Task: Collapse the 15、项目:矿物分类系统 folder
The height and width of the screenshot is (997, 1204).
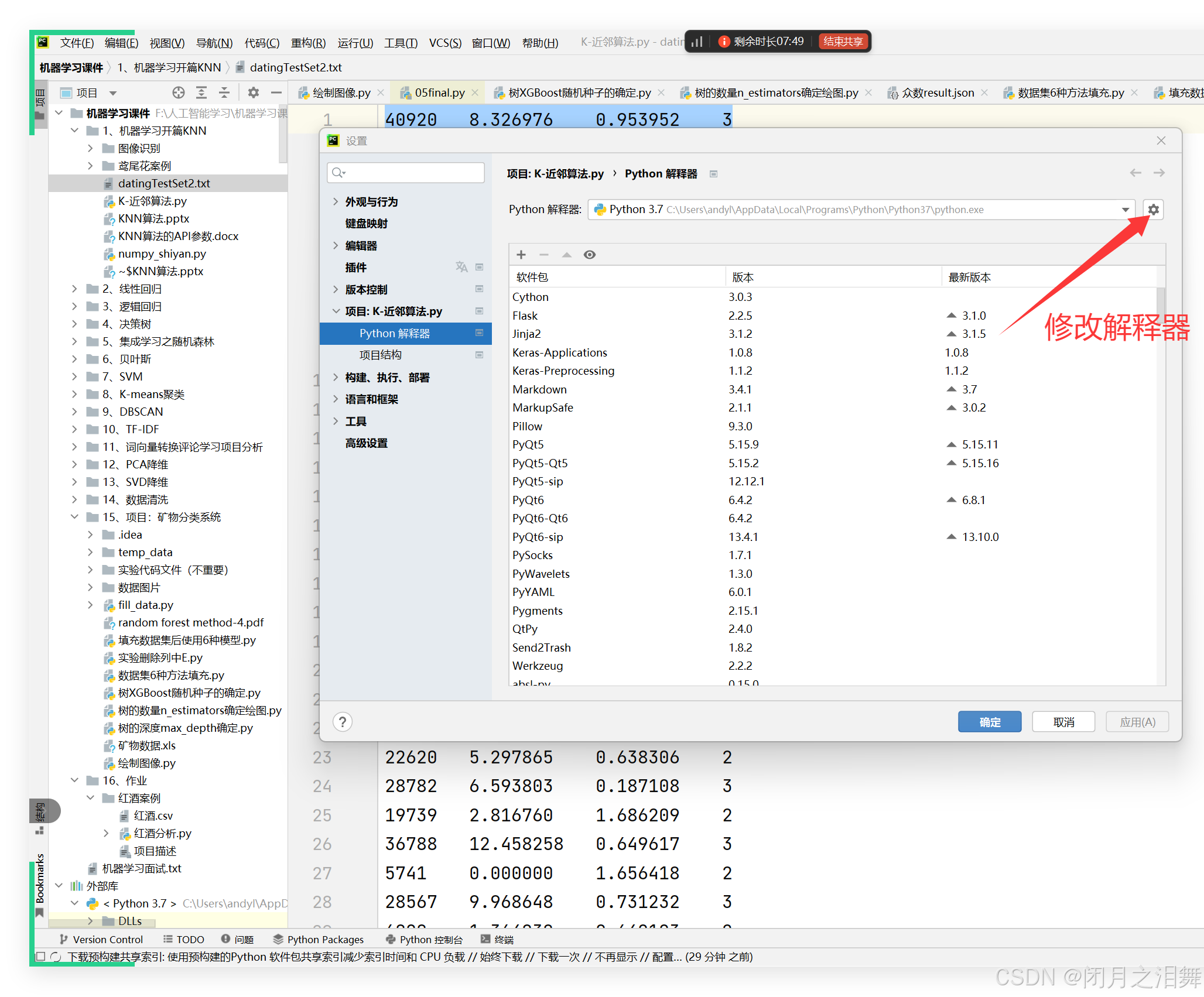Action: point(74,517)
